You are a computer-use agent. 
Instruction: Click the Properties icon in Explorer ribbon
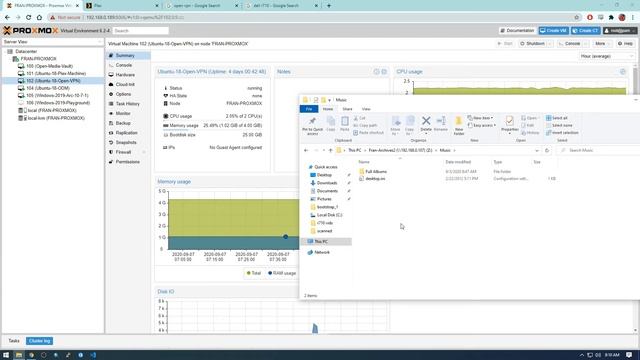509,121
